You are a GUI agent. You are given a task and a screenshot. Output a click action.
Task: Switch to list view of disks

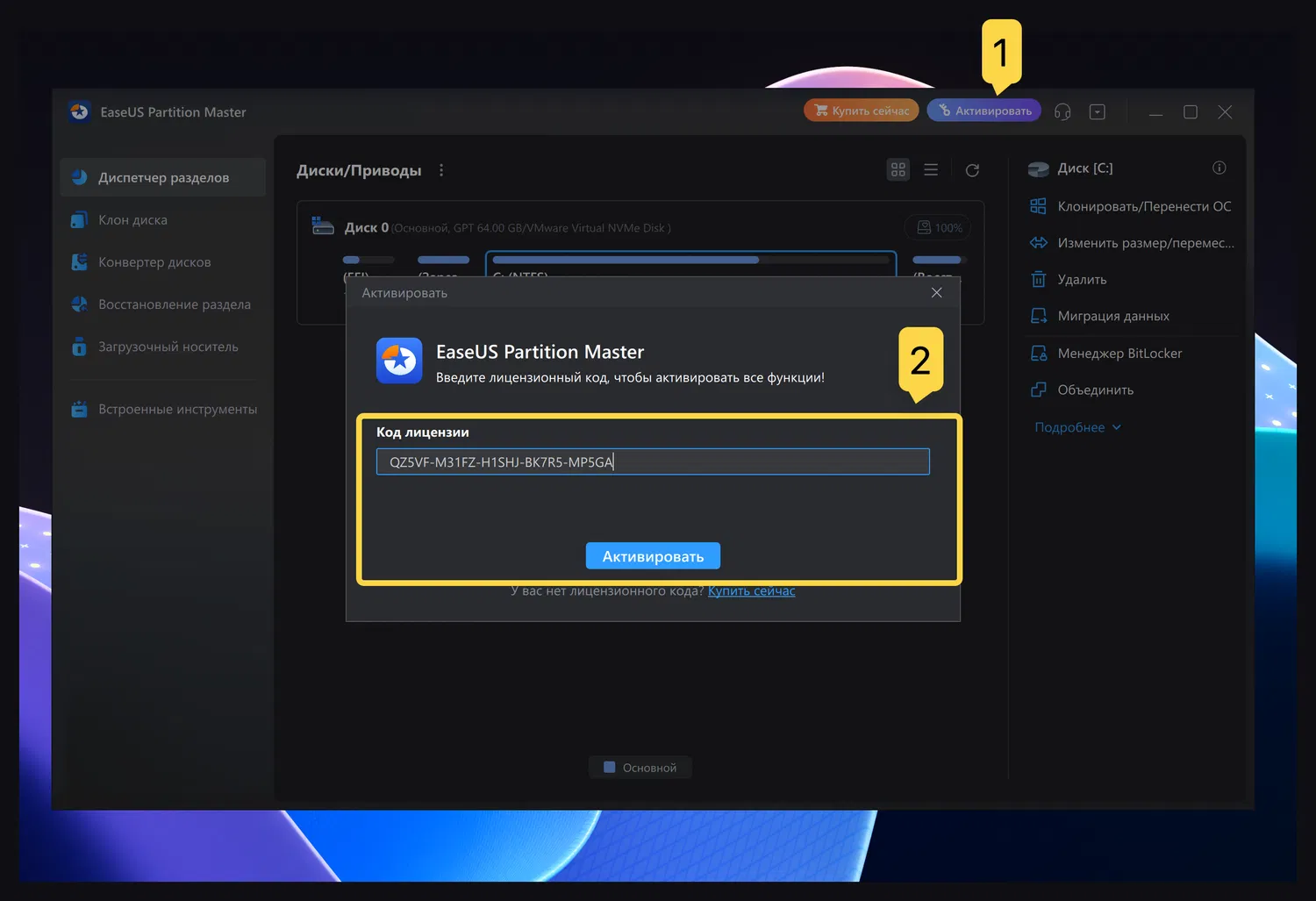point(931,169)
